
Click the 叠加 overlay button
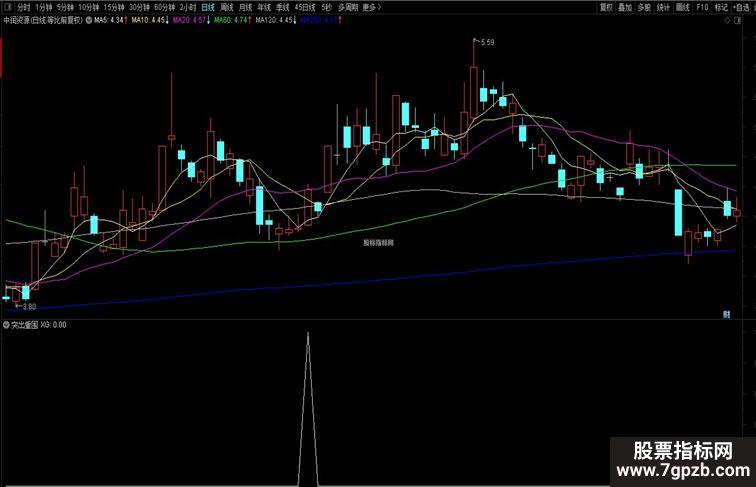click(625, 7)
